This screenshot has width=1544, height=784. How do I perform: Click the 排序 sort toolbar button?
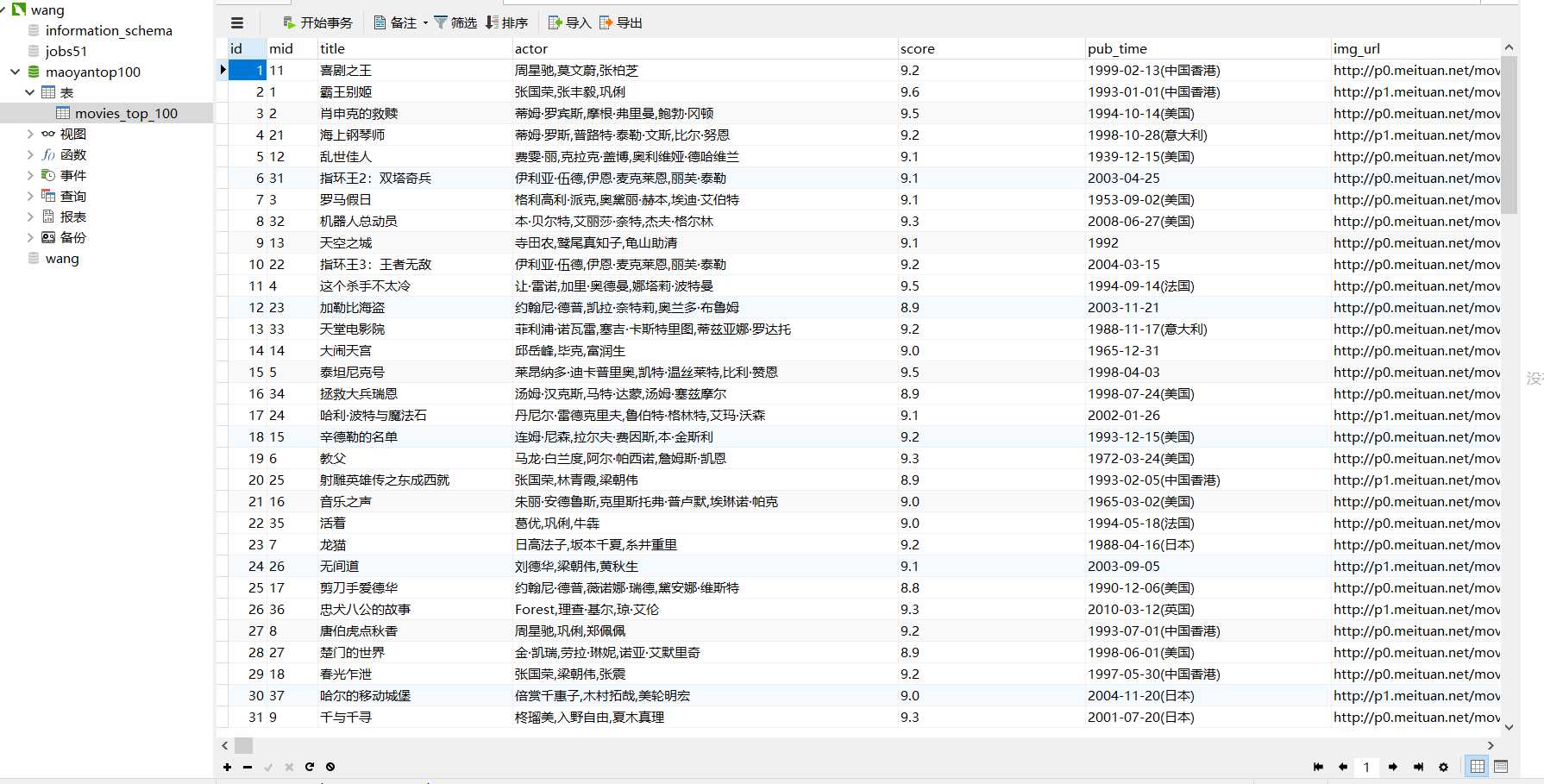[506, 23]
